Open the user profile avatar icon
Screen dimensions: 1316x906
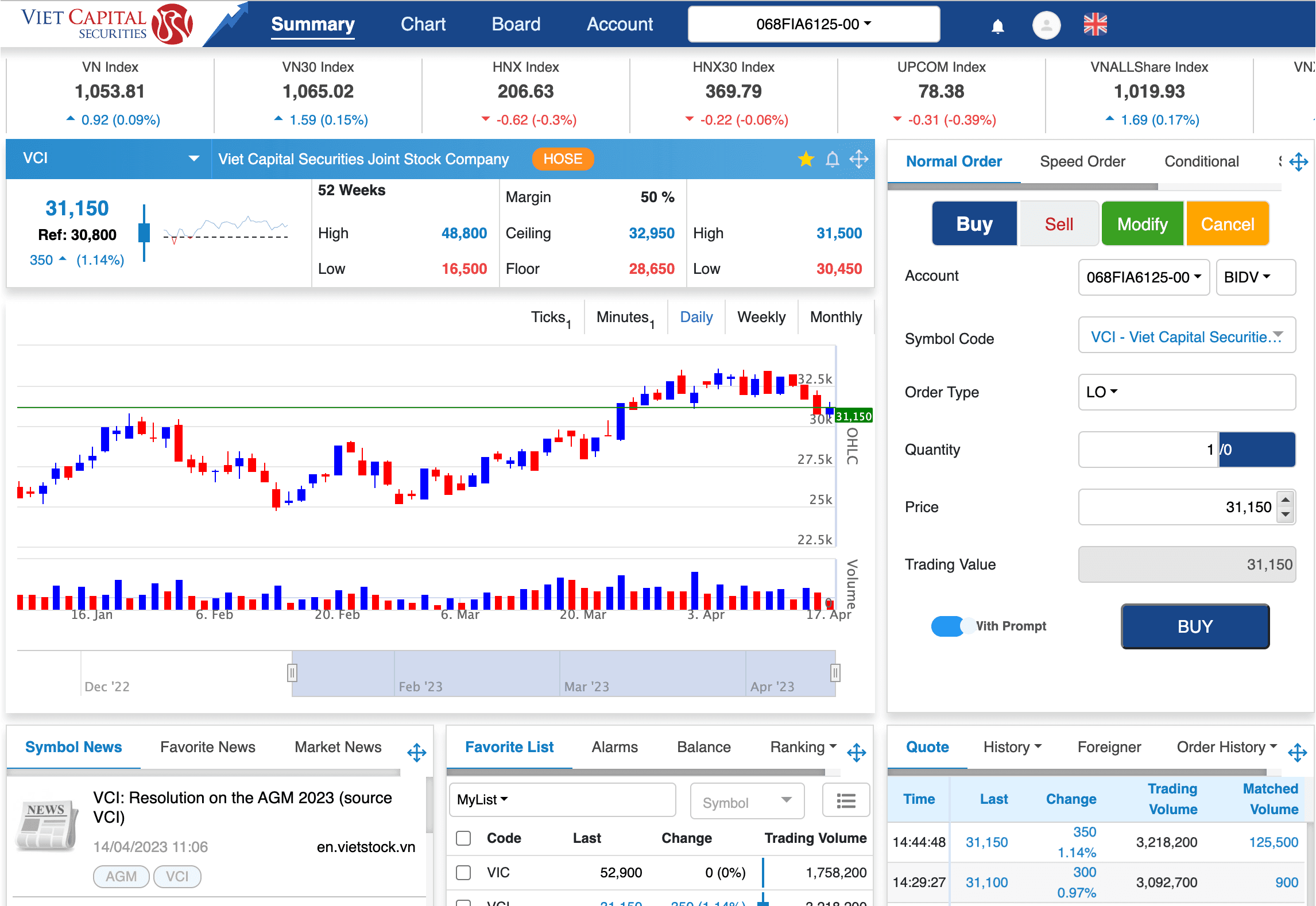click(x=1046, y=25)
